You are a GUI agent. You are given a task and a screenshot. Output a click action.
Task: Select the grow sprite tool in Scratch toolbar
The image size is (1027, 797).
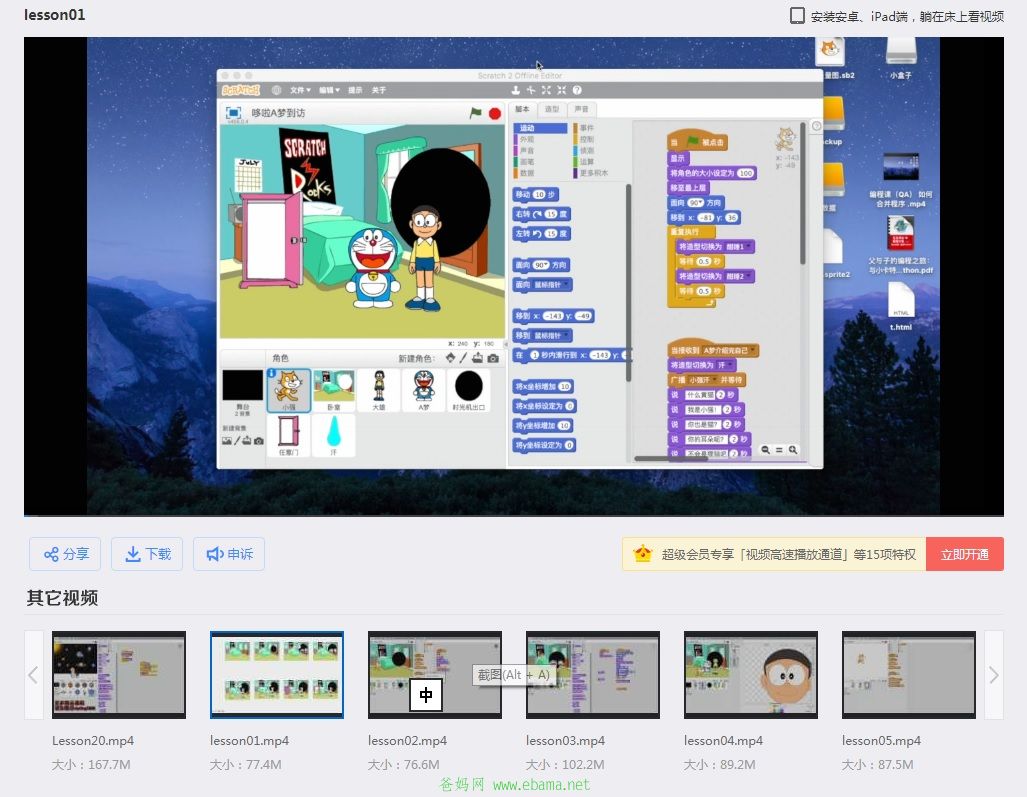[546, 90]
